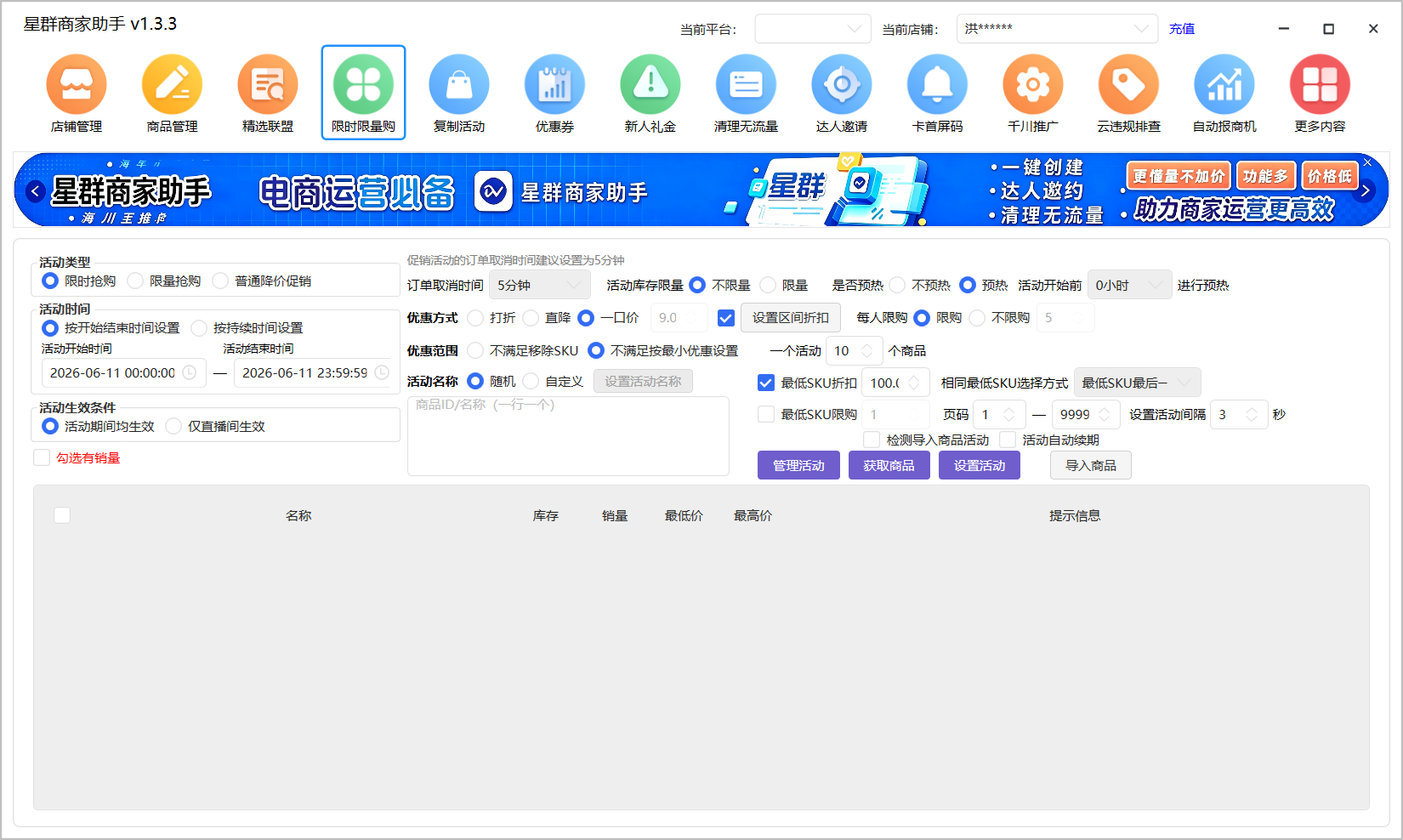1403x840 pixels.
Task: Tick 勾选有销量 checkbox
Action: 42,457
